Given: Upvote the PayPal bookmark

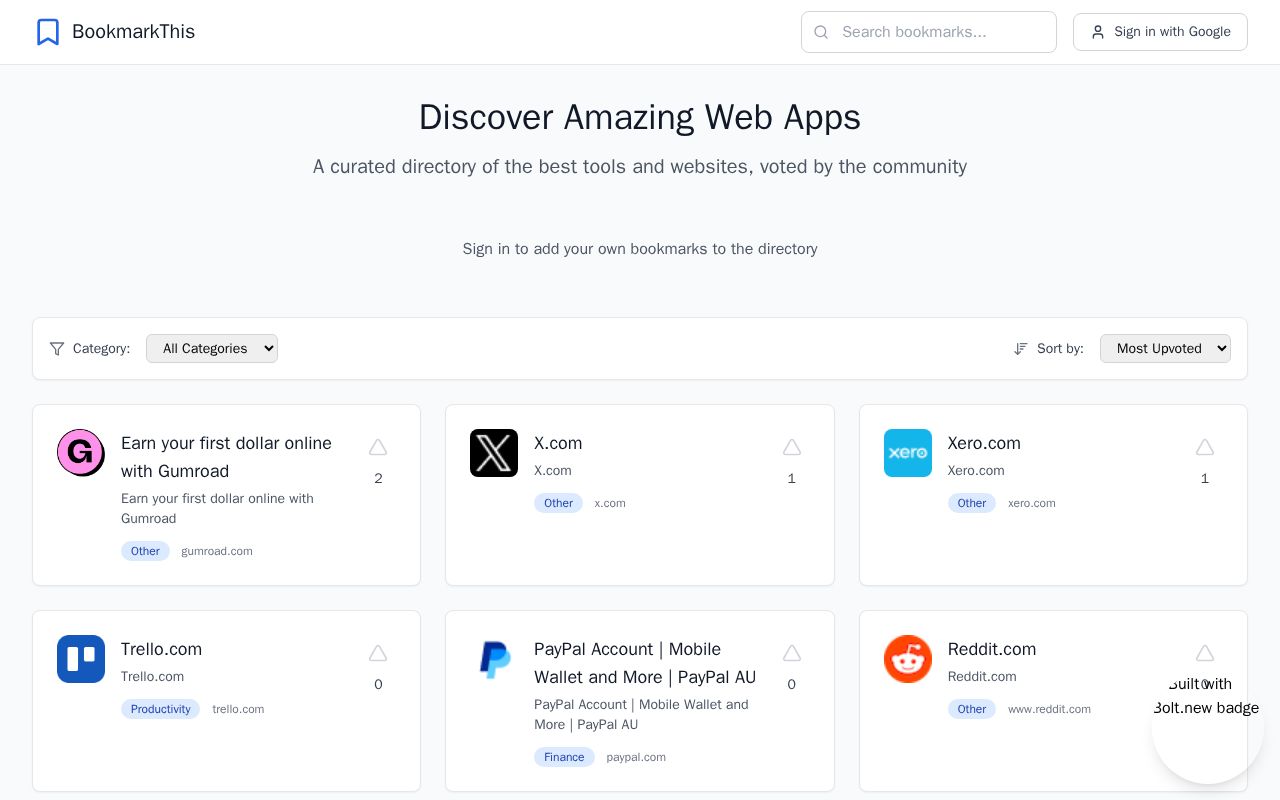Looking at the screenshot, I should click(792, 653).
